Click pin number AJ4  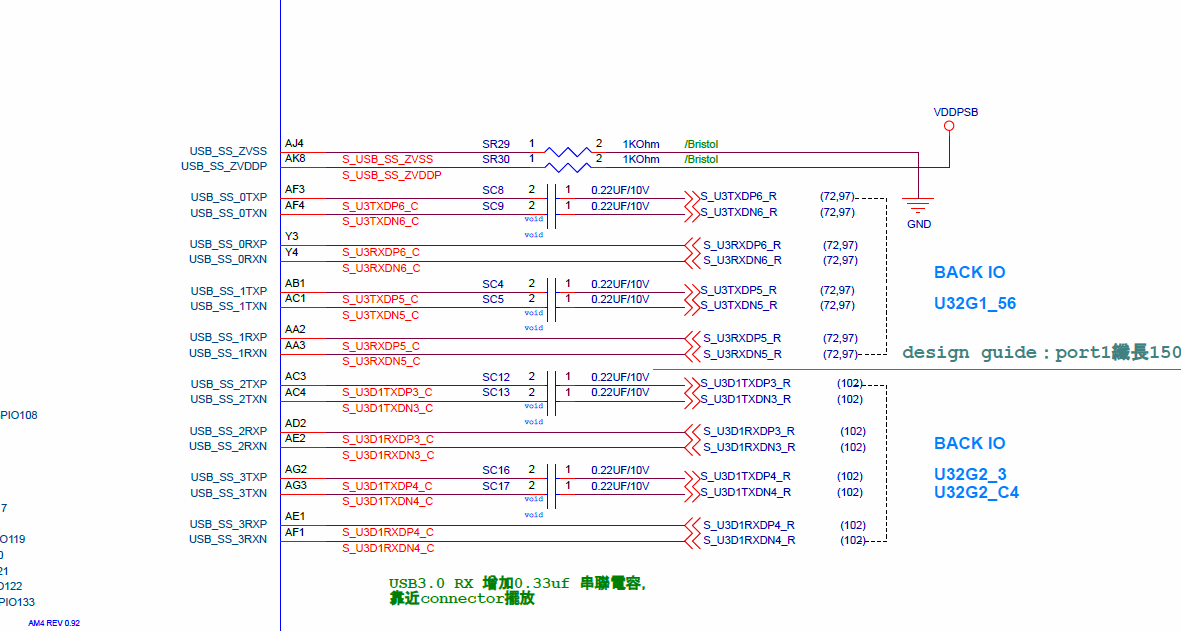pos(294,144)
